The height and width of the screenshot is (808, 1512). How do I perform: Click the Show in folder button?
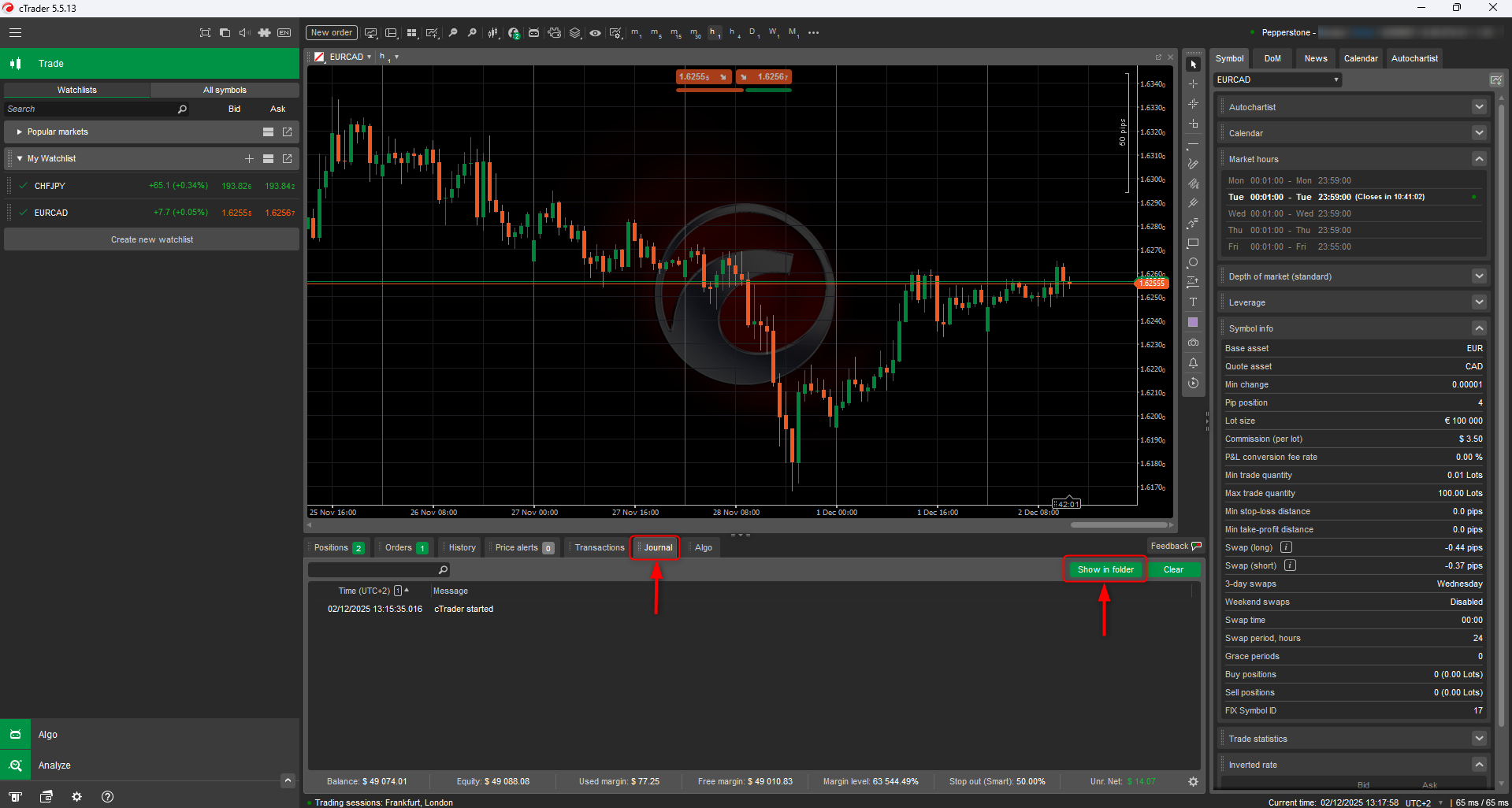pyautogui.click(x=1105, y=570)
